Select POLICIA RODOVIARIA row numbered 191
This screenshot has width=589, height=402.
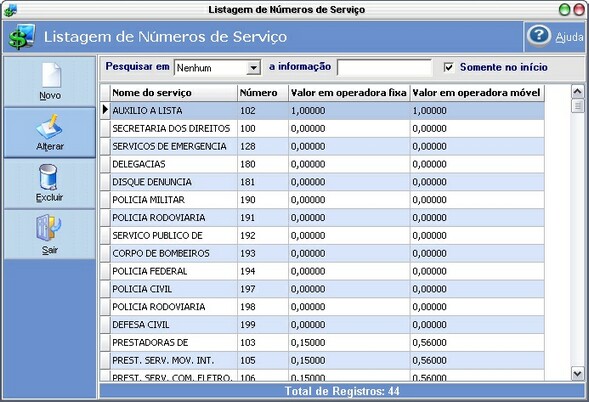tap(322, 218)
